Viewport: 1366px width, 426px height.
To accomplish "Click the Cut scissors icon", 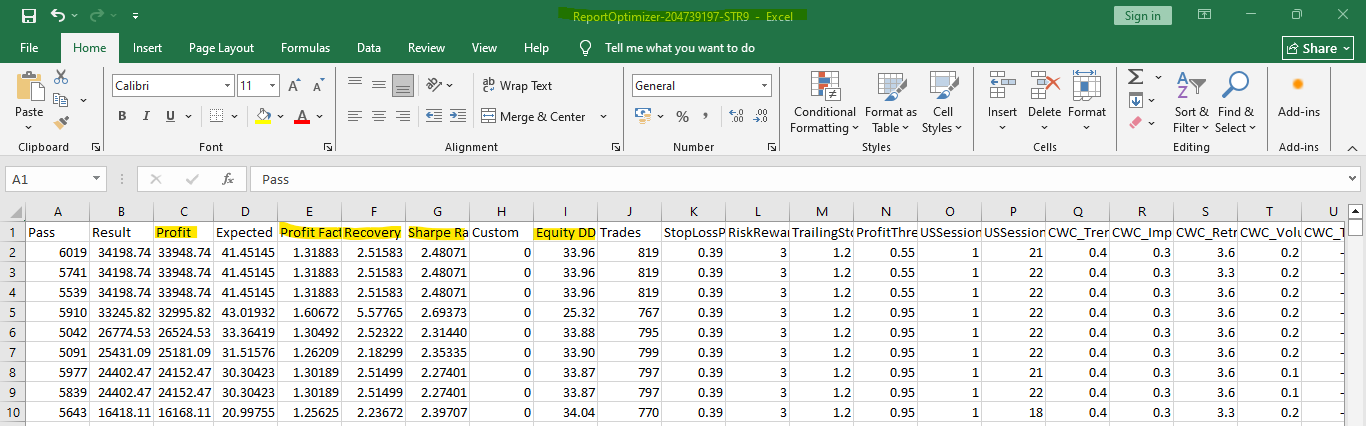I will [61, 77].
